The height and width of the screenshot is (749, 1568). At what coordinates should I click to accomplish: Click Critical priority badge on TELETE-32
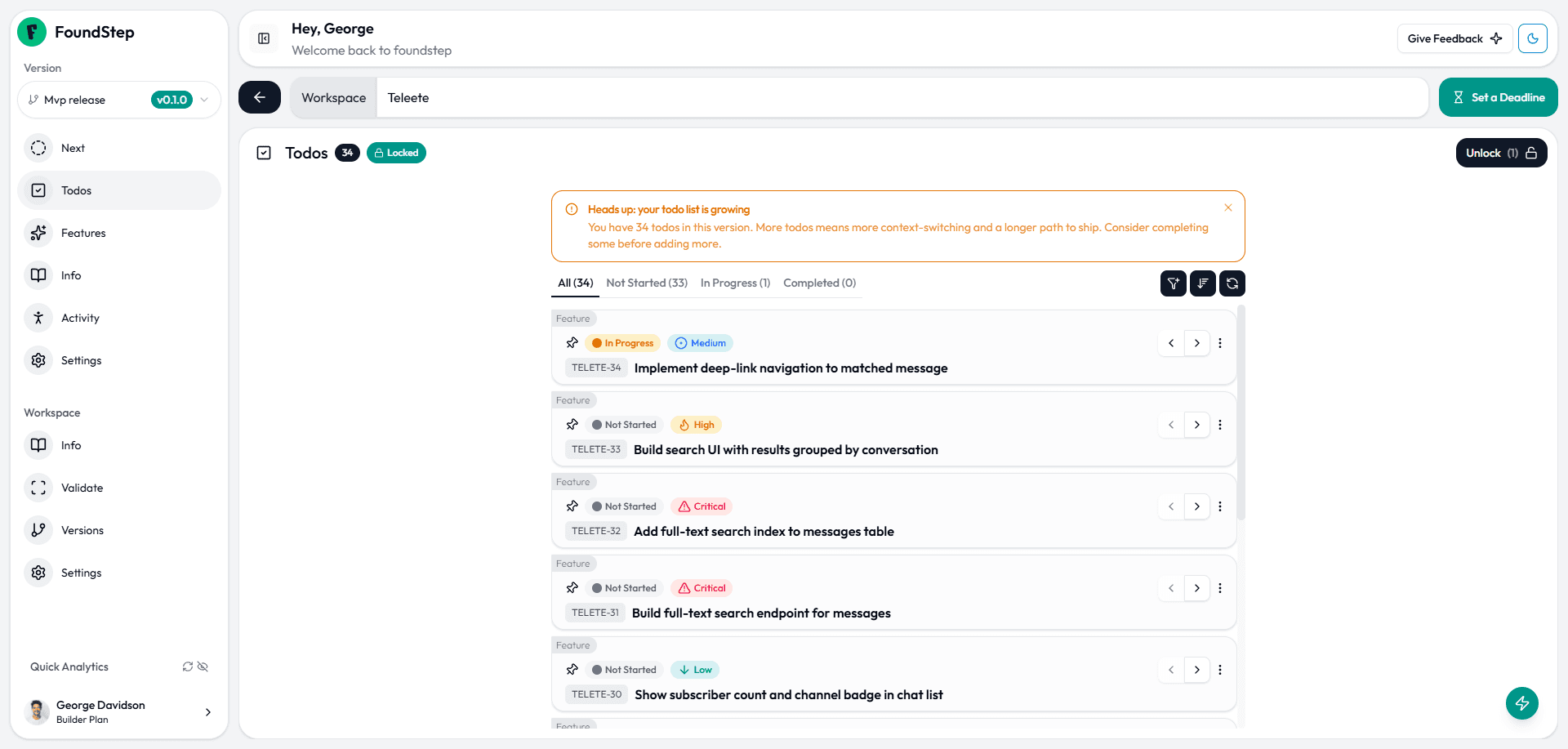coord(702,506)
